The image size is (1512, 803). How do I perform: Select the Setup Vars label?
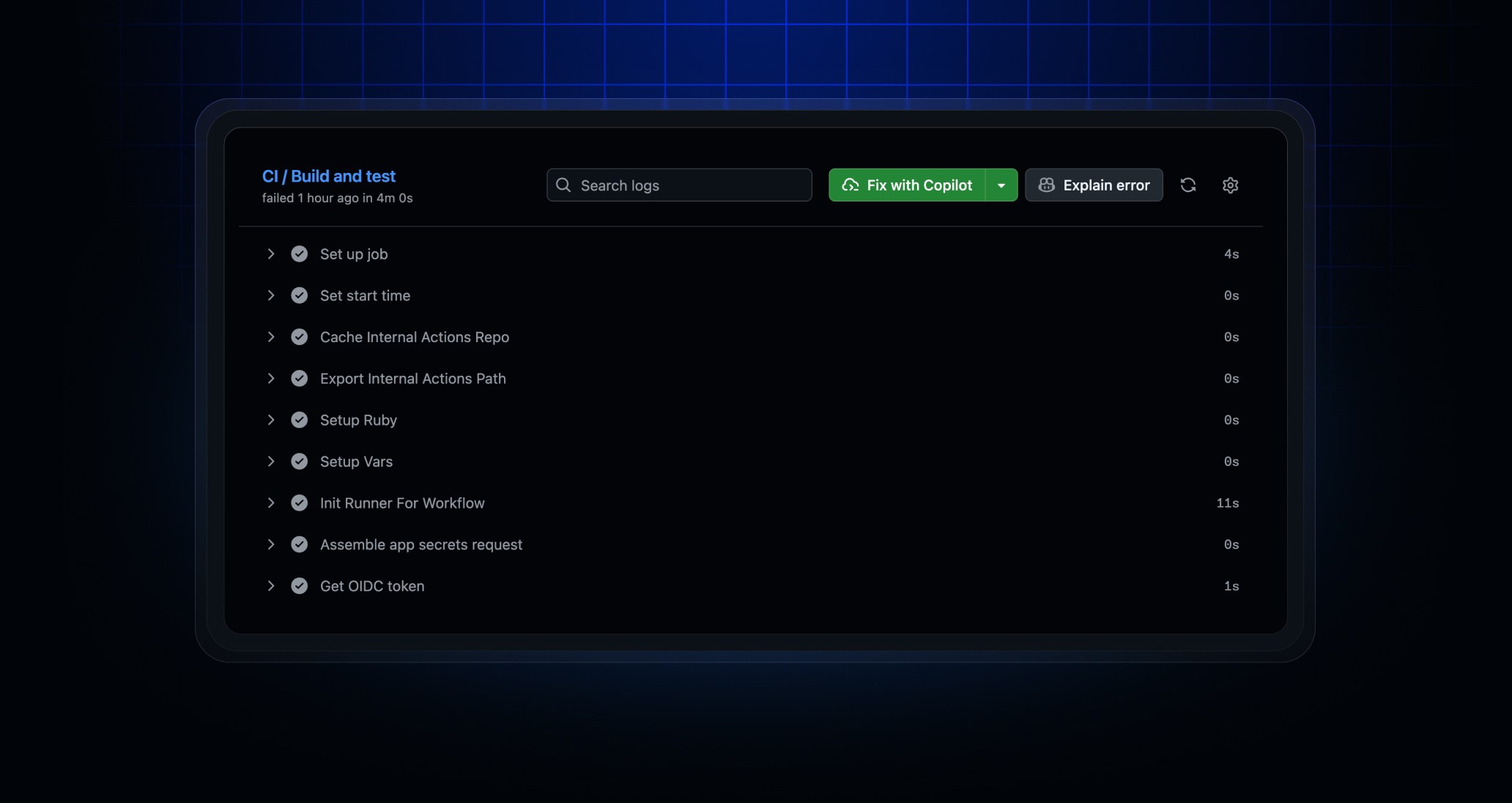click(x=356, y=462)
